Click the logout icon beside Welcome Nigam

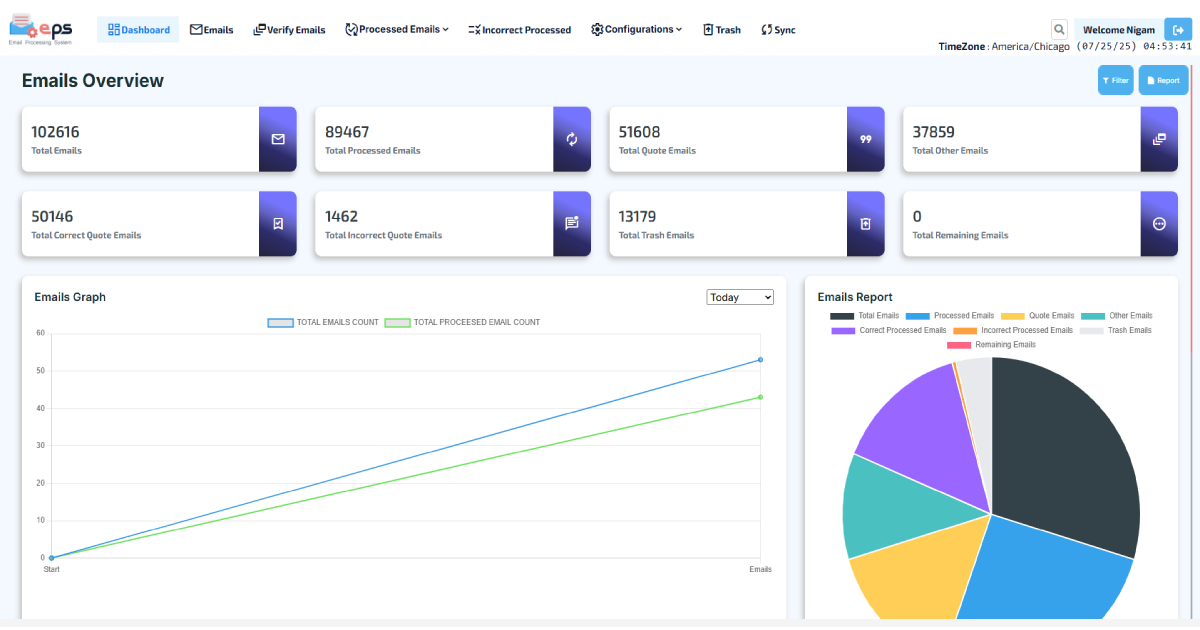pyautogui.click(x=1176, y=30)
